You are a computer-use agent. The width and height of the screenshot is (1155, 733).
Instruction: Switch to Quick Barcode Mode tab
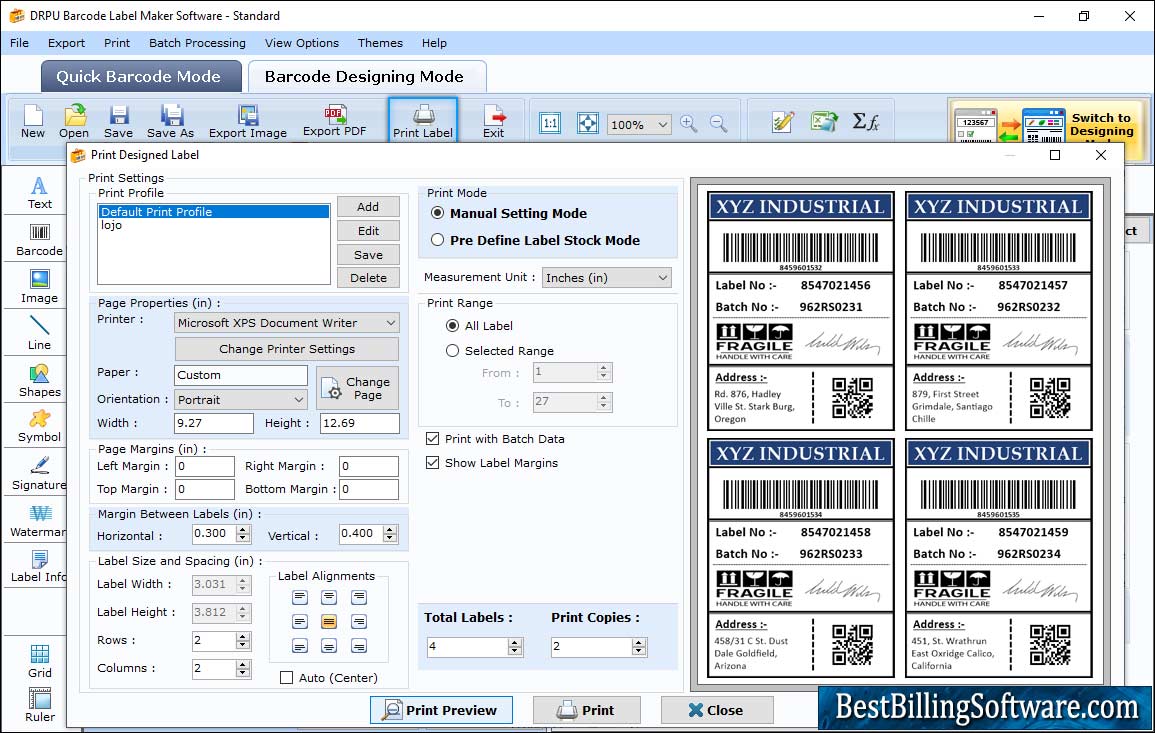pos(139,77)
